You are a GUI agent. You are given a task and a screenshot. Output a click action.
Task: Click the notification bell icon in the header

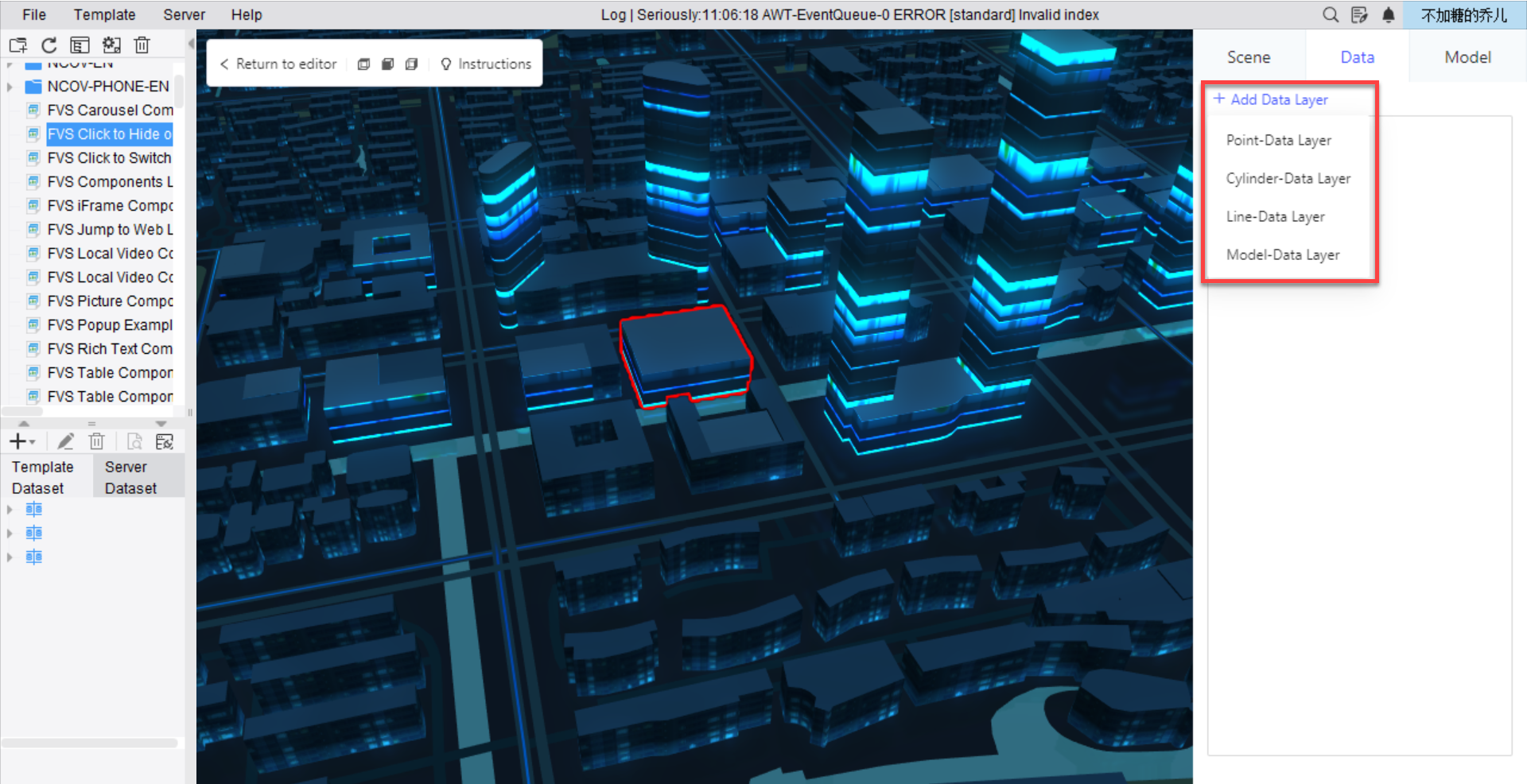click(x=1388, y=14)
